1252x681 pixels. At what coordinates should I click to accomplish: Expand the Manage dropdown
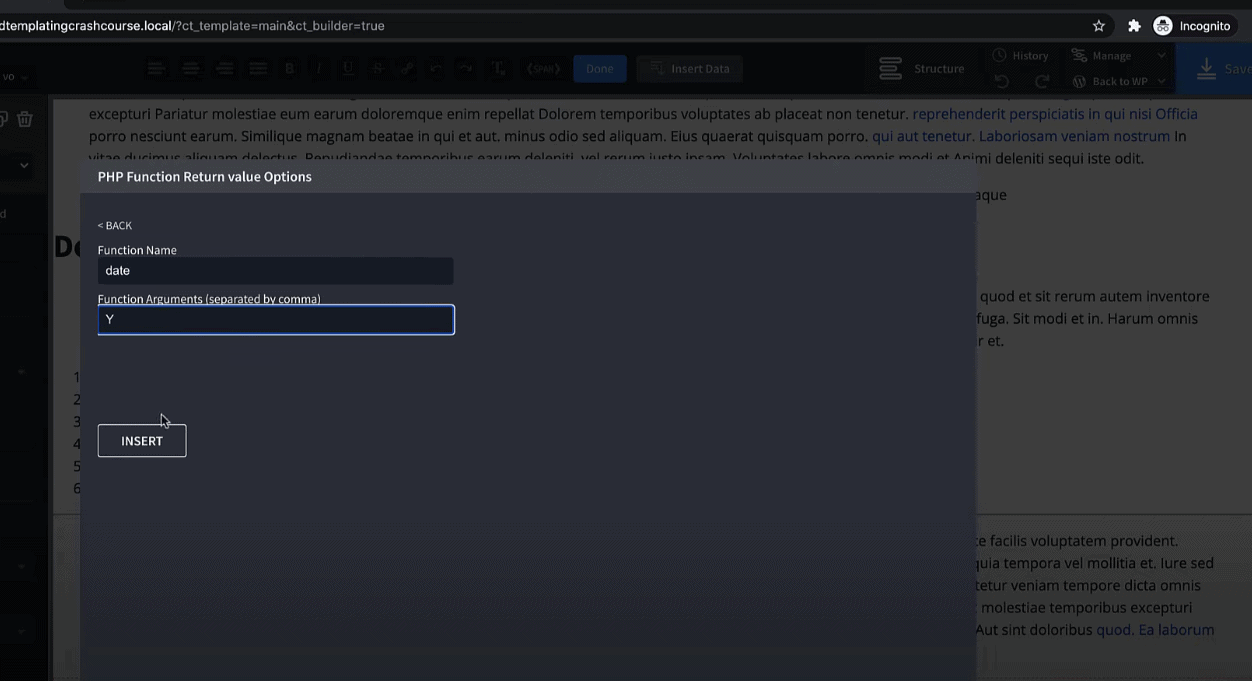[x=1117, y=56]
